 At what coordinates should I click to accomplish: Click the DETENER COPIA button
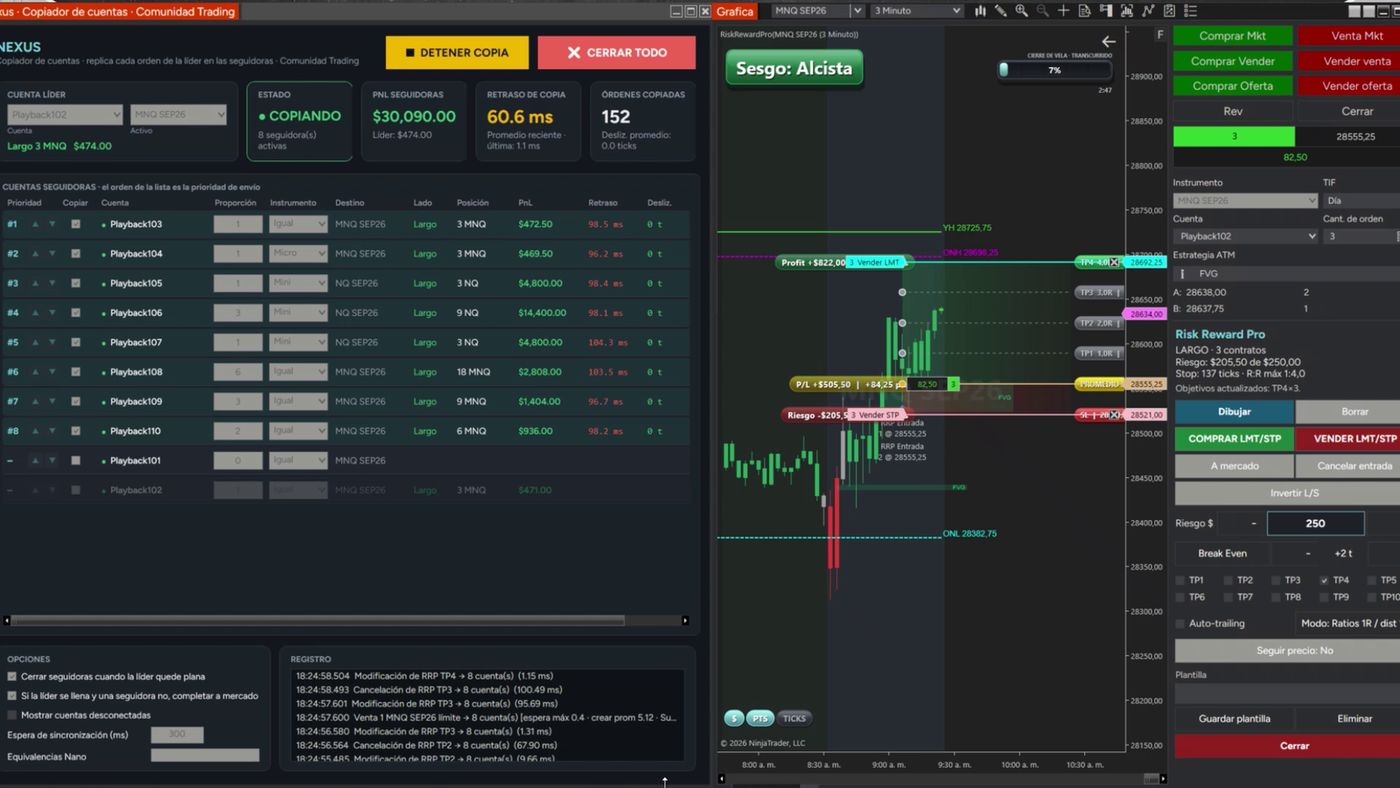pyautogui.click(x=457, y=52)
